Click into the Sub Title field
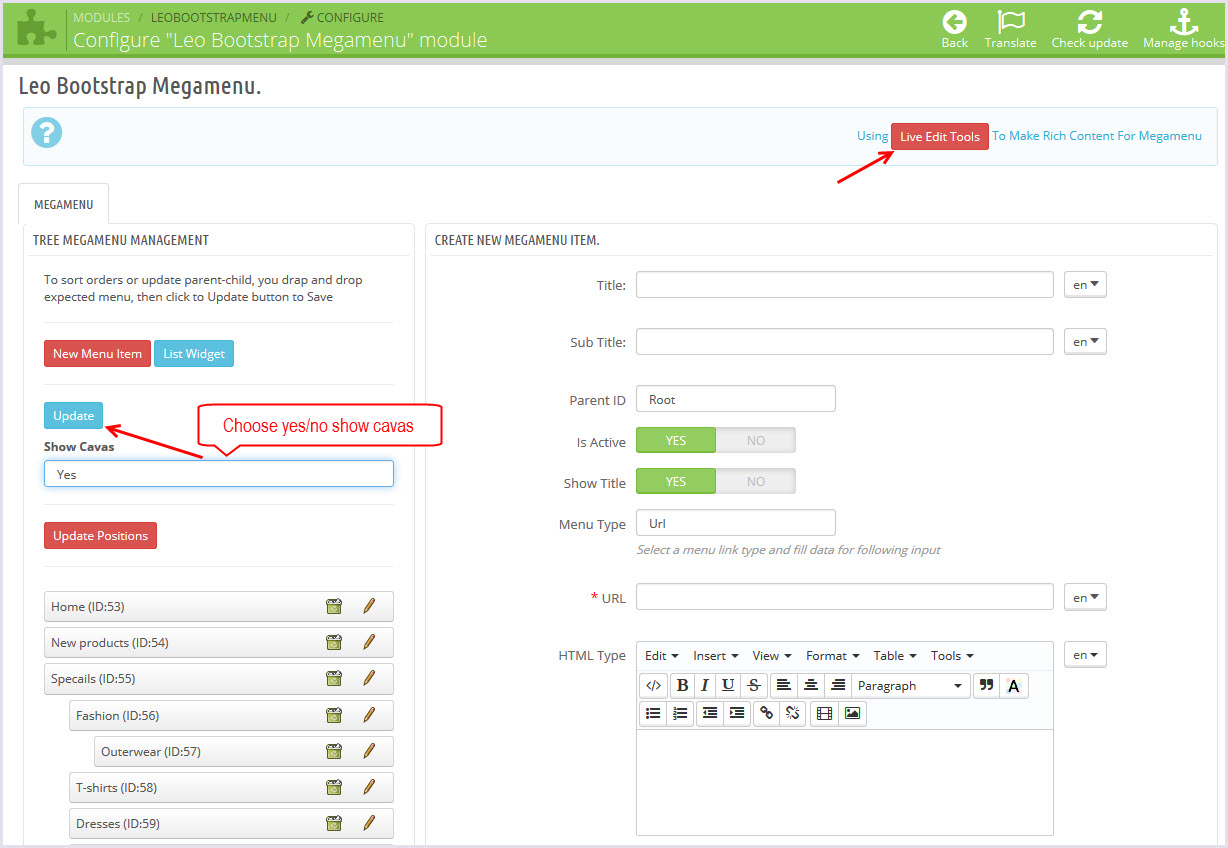The image size is (1228, 848). tap(845, 342)
